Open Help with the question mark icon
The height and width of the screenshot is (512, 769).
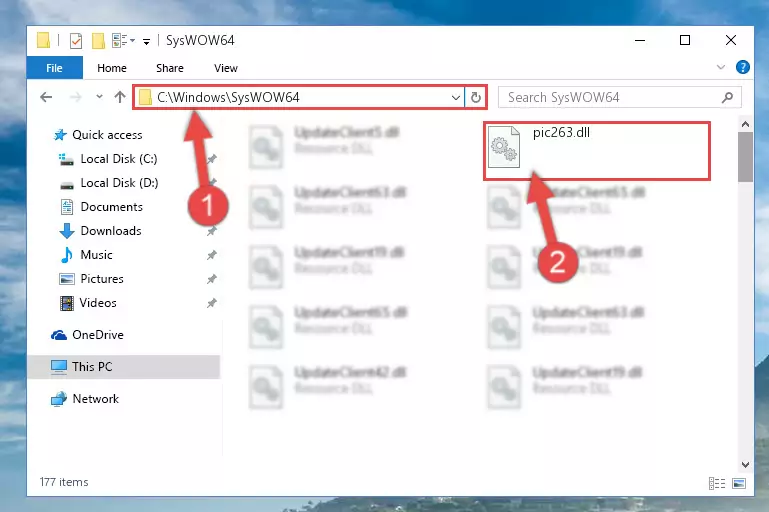743,67
